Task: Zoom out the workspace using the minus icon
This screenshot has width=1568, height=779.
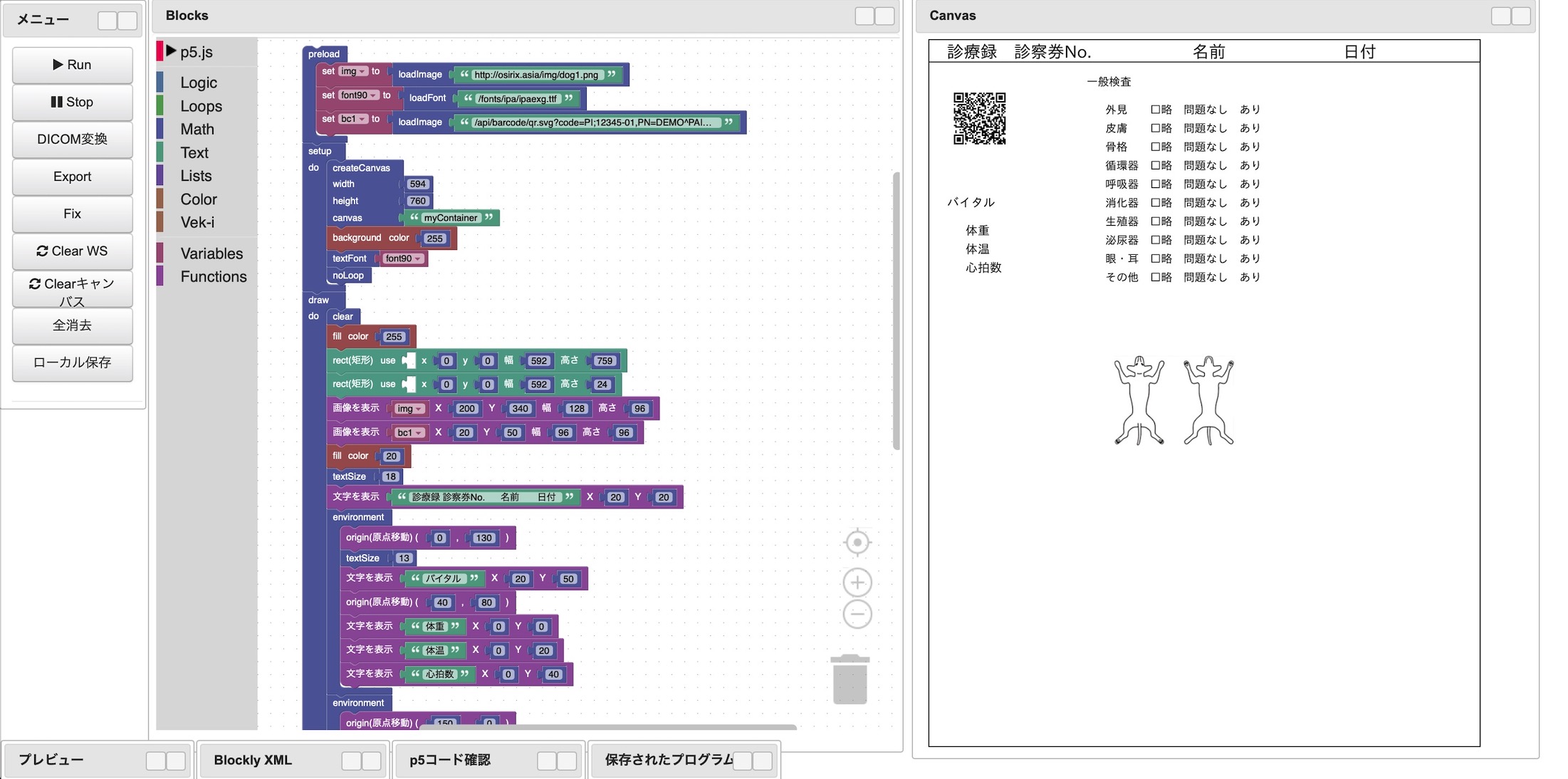Action: click(857, 614)
